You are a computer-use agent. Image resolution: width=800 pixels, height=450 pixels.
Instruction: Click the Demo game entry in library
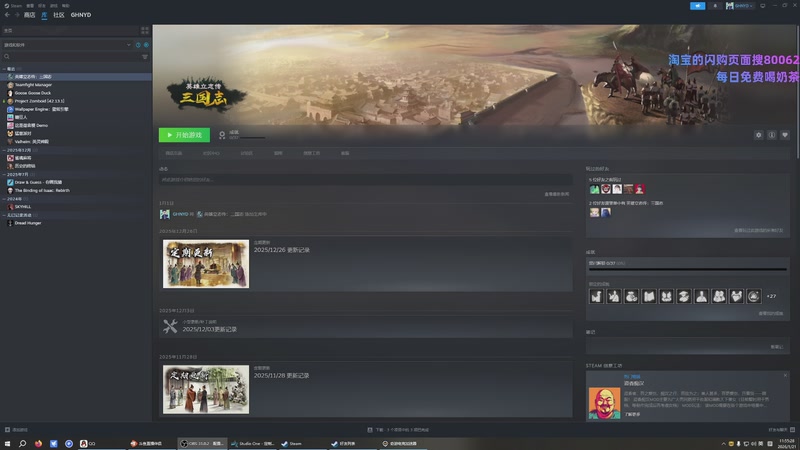(x=31, y=125)
